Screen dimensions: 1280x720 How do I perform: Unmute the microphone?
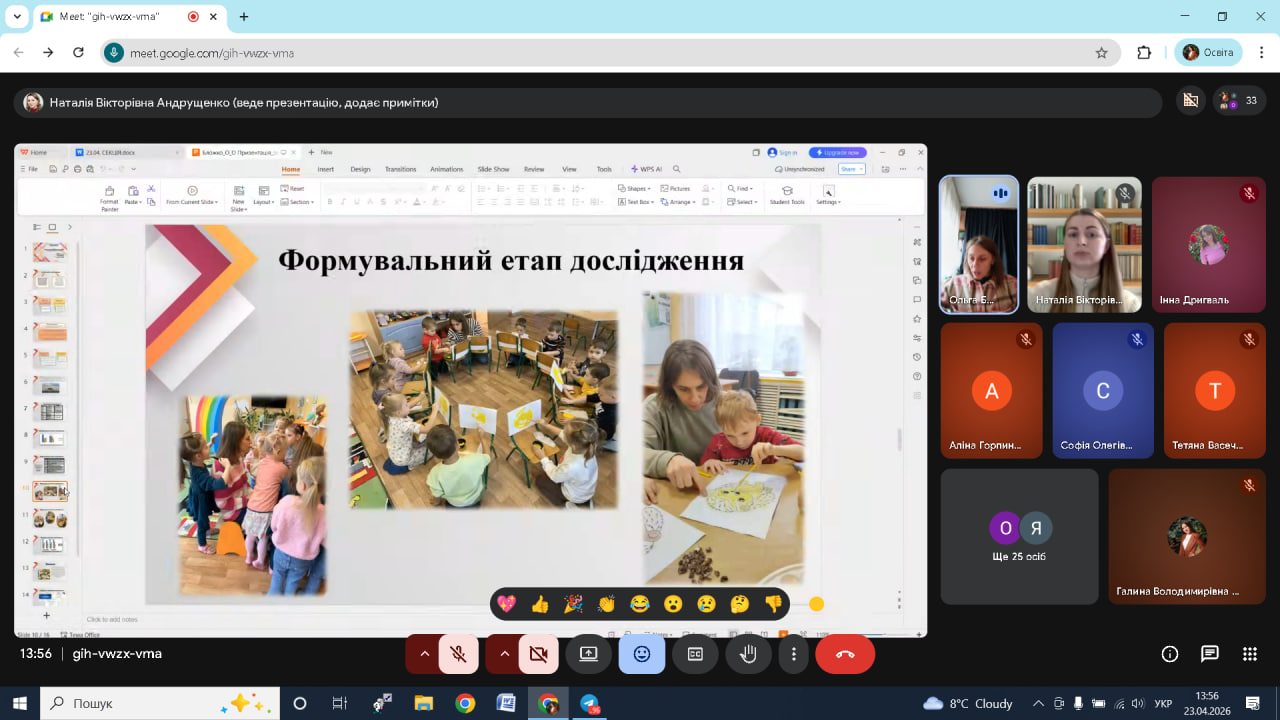click(458, 654)
